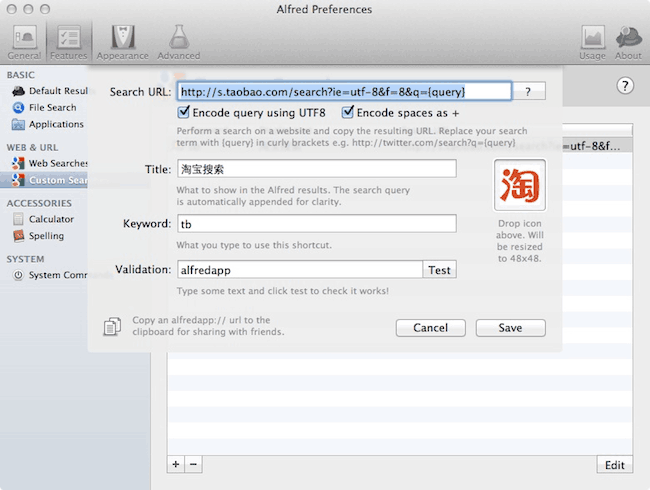Viewport: 650px width, 490px height.
Task: Open Calculator in the Accessories section
Action: [x=44, y=219]
